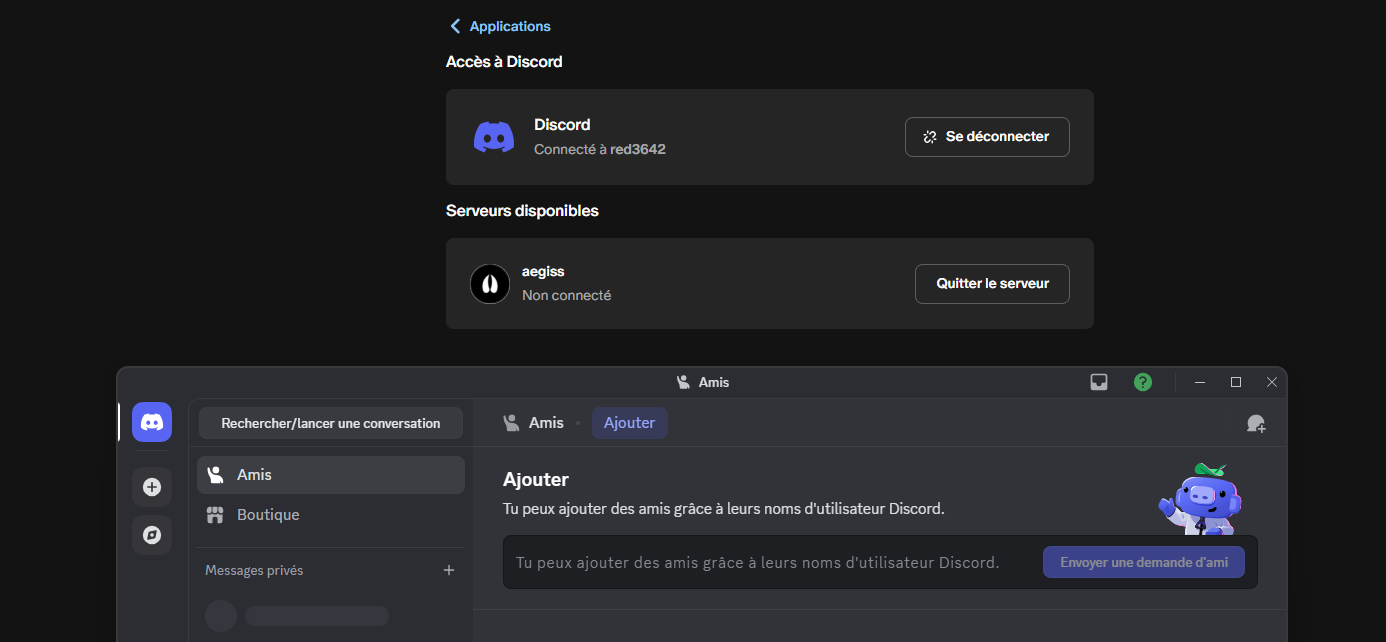1386x642 pixels.
Task: Minimize the Discord window
Action: pyautogui.click(x=1200, y=382)
